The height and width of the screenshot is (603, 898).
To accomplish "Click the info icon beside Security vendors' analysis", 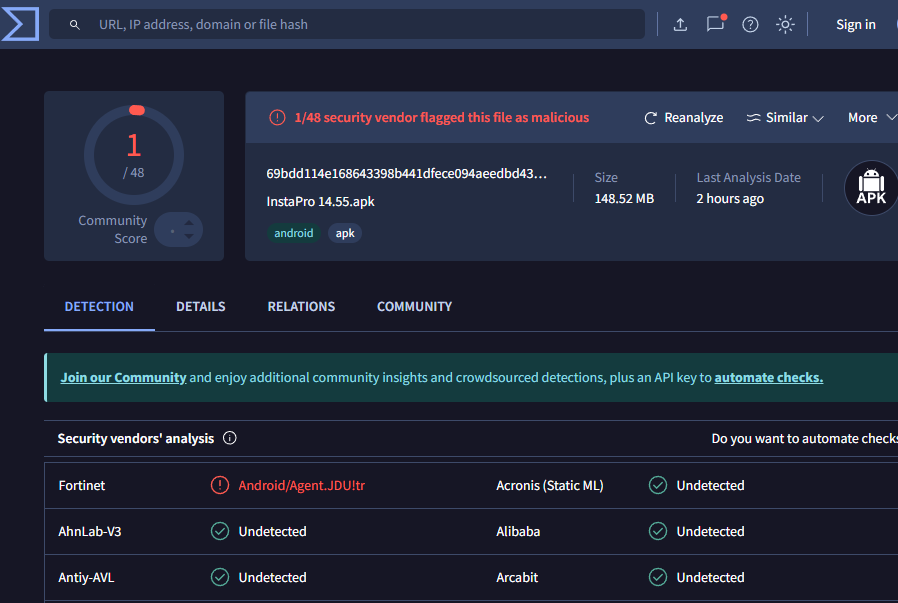I will tap(230, 438).
